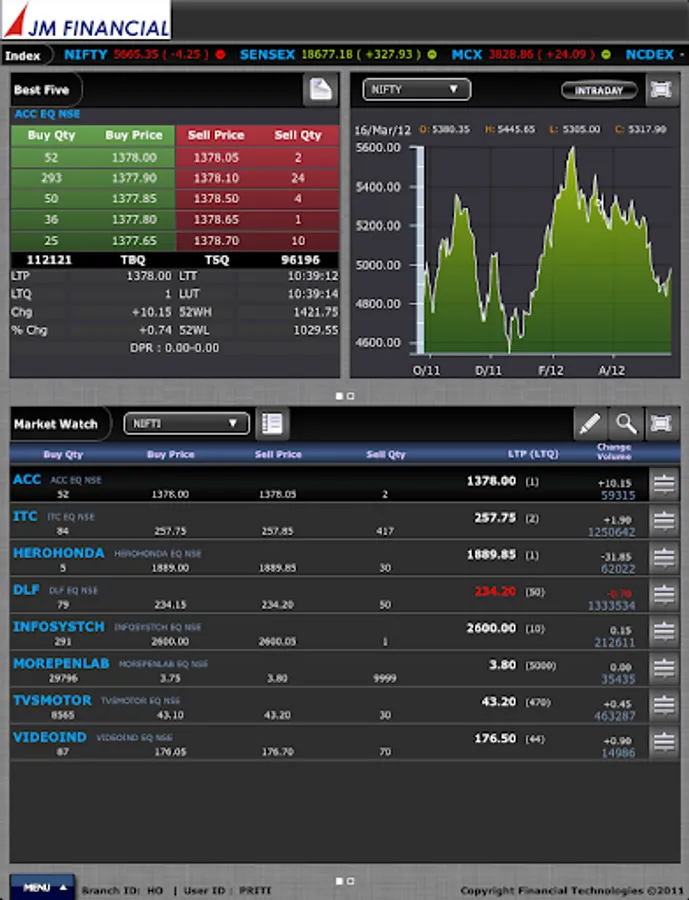Select the TVSMOTOR scrip name

coord(52,700)
